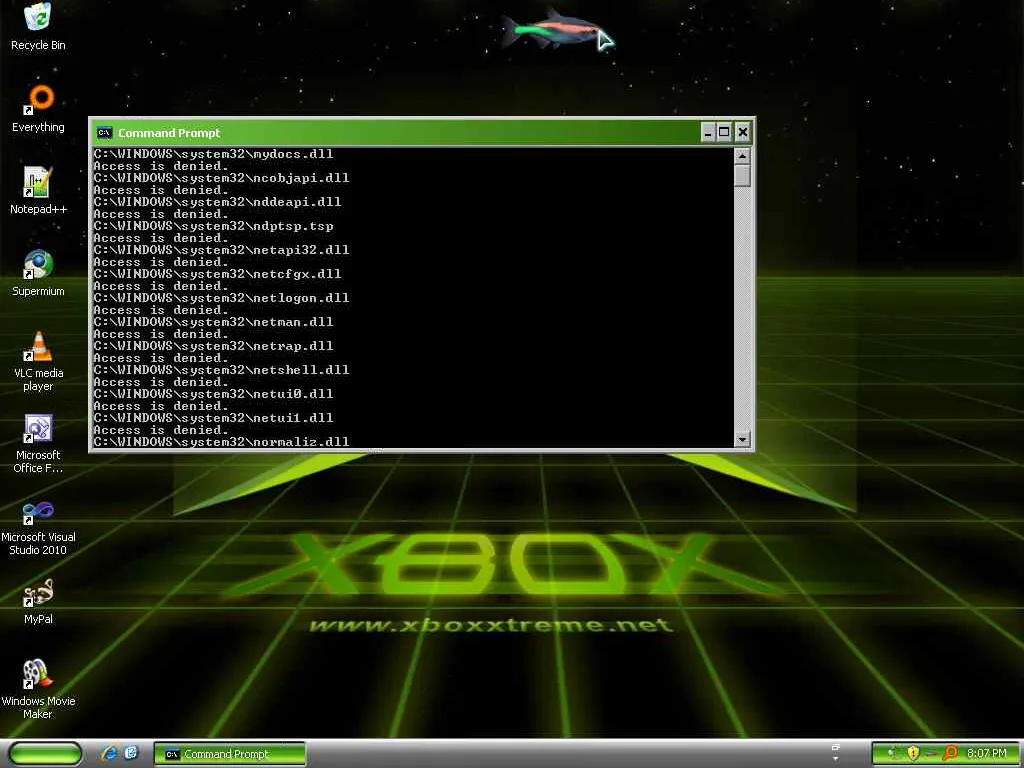Click the line ending in normaliz.dll

click(221, 442)
